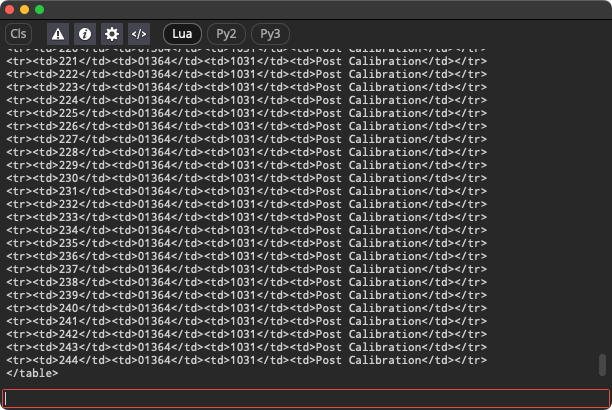Toggle the code brackets filter icon

tap(139, 34)
